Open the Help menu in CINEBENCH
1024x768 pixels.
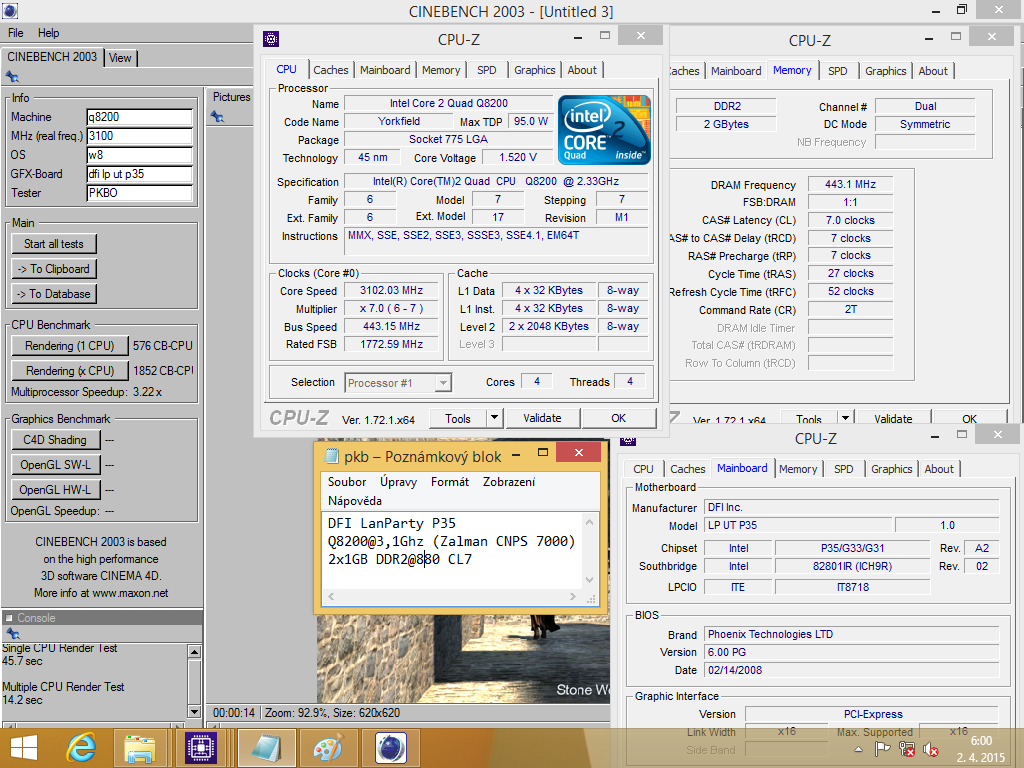click(x=48, y=33)
